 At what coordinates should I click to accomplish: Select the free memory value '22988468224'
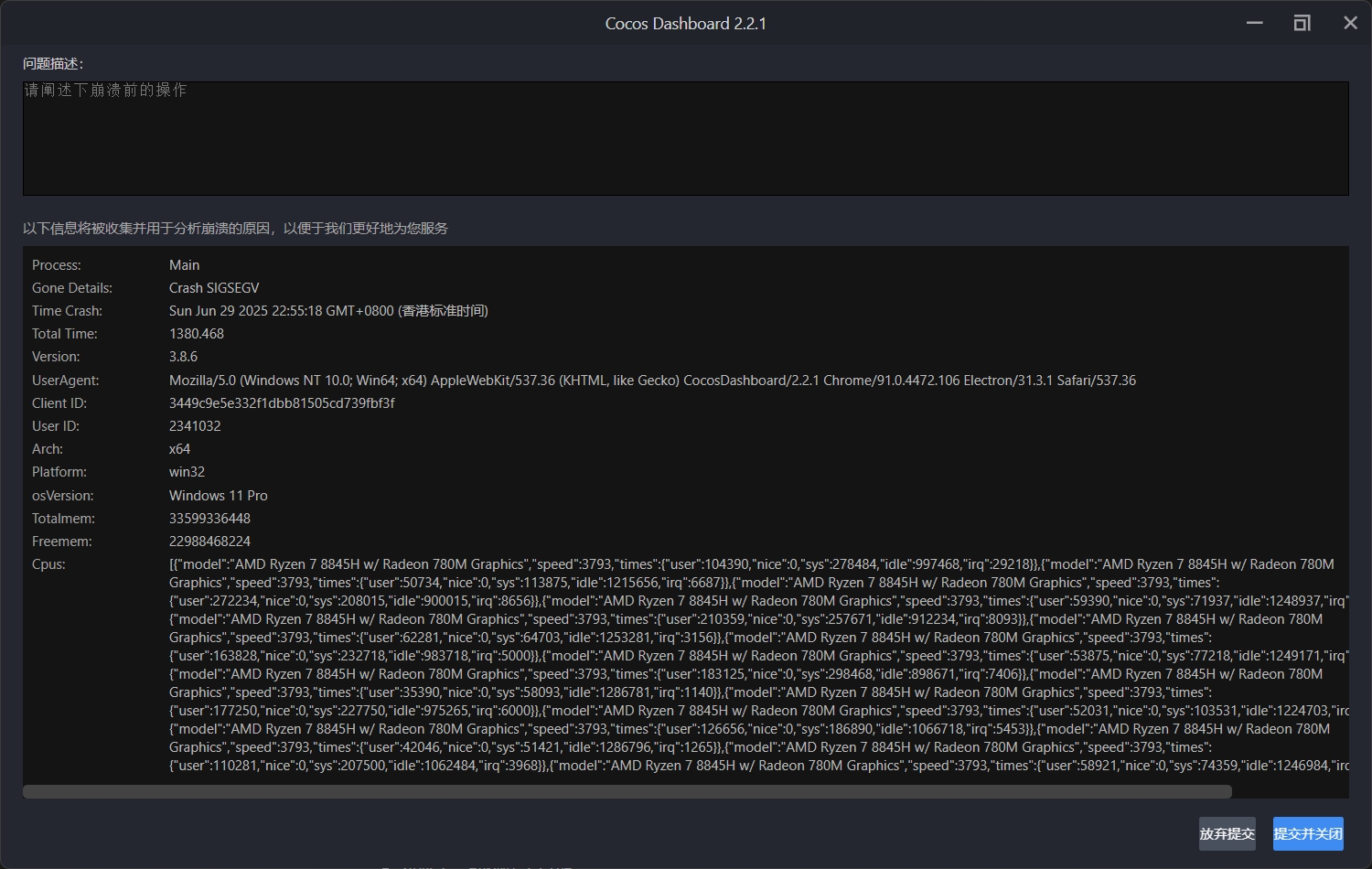pos(210,542)
